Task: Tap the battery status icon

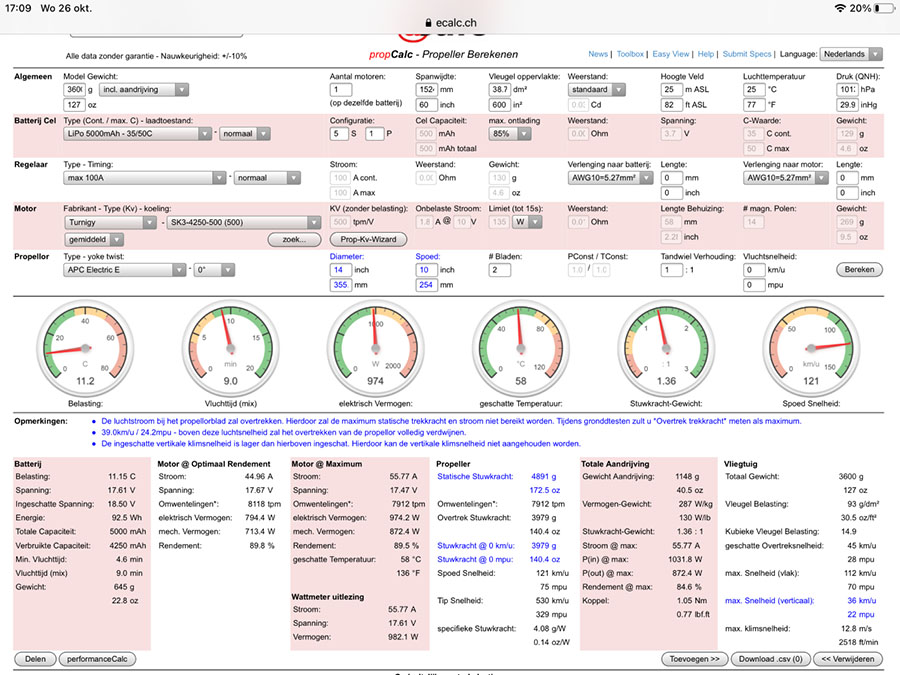Action: pyautogui.click(x=884, y=8)
